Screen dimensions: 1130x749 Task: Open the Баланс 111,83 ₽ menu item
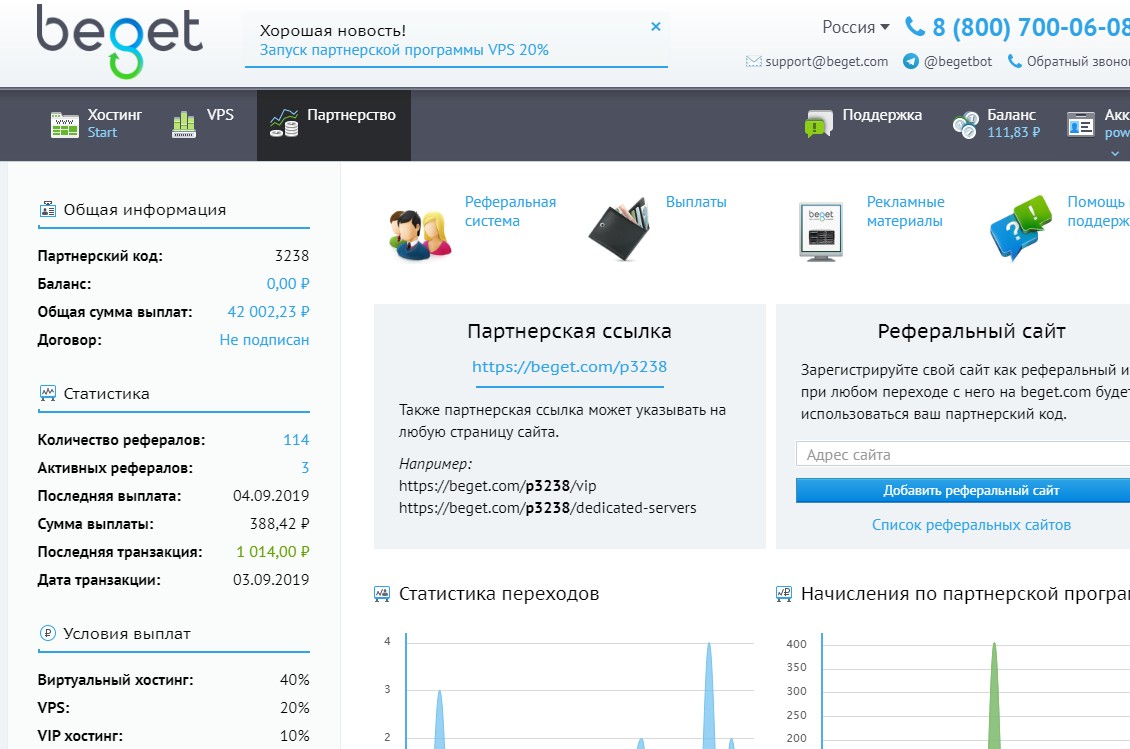coord(1013,123)
